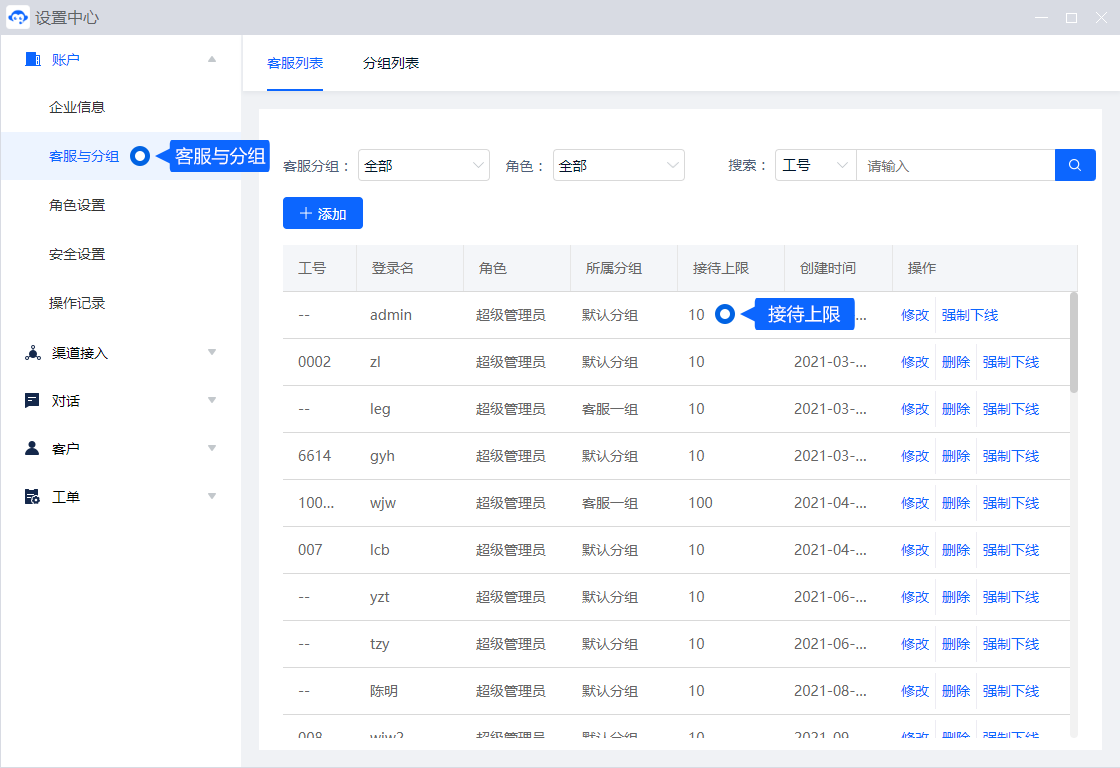
Task: Click 修改 for wjw row
Action: pyautogui.click(x=915, y=503)
